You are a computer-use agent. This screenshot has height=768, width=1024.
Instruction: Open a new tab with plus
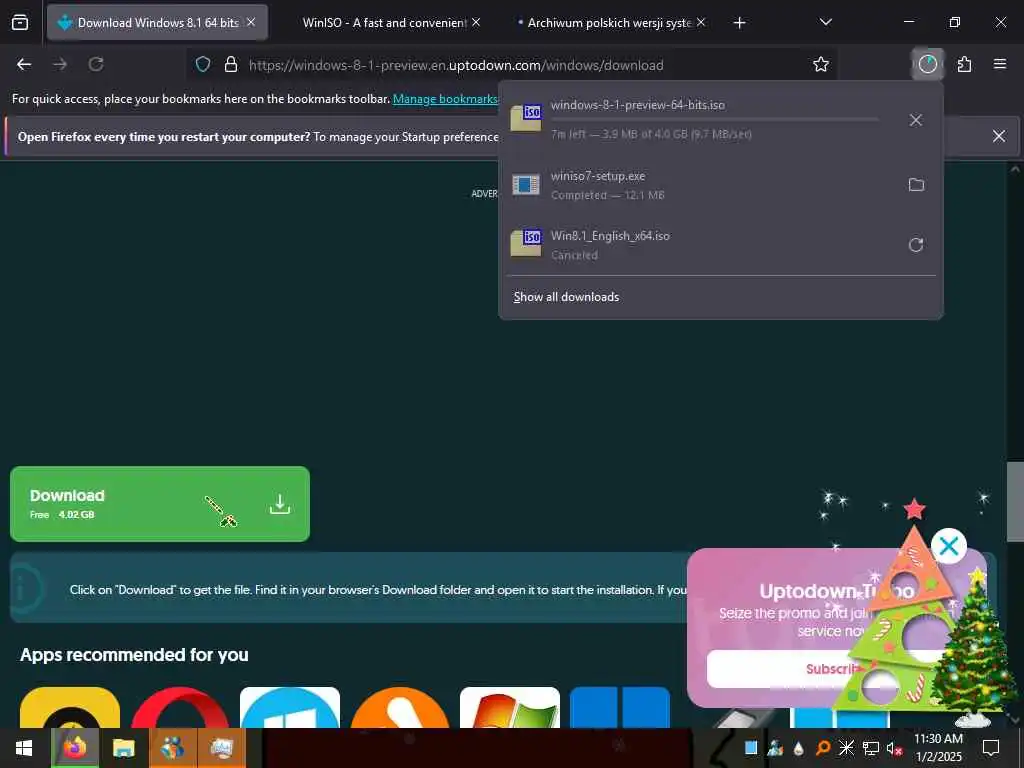point(739,23)
